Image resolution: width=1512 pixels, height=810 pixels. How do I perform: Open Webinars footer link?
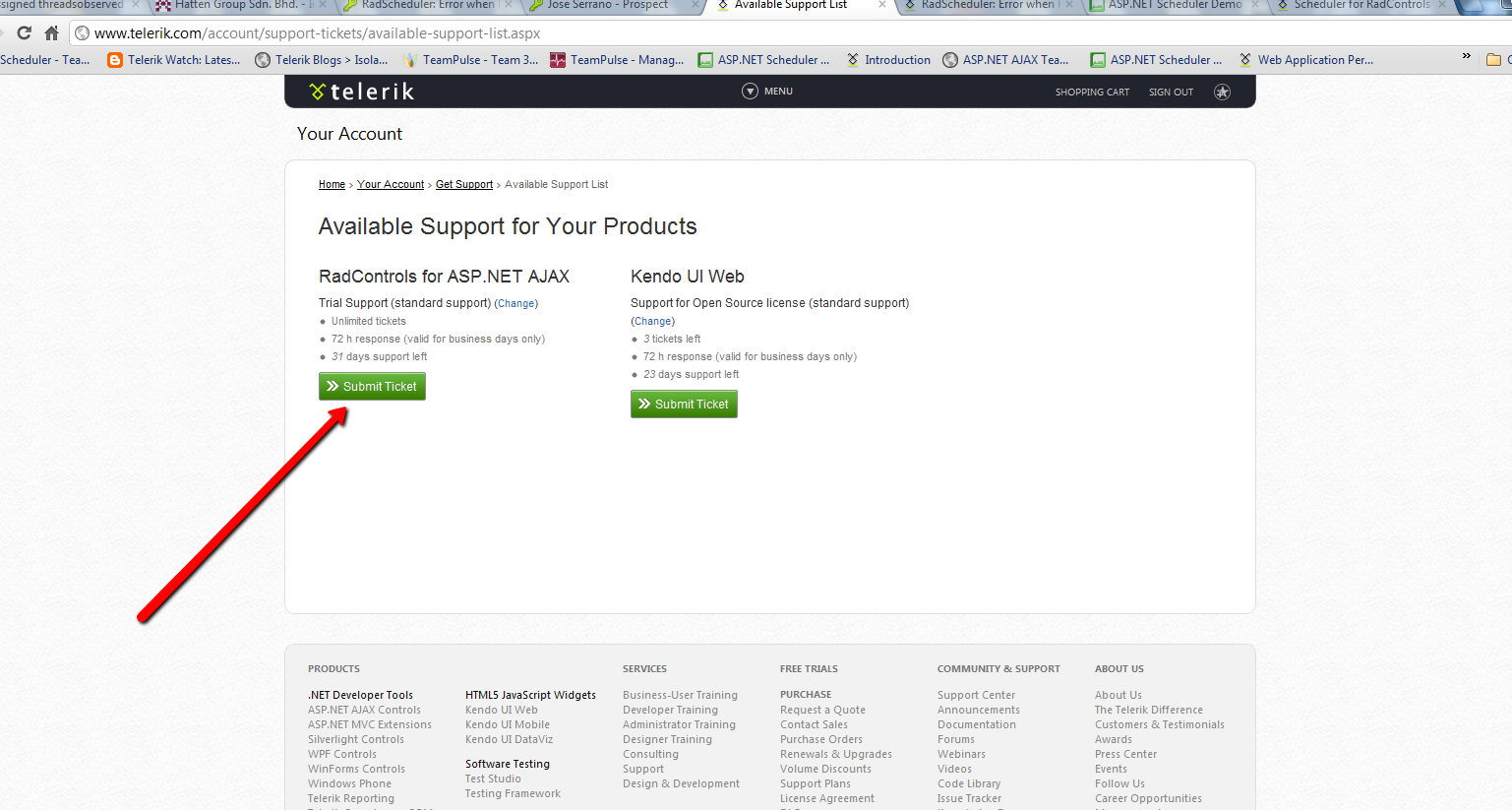[x=961, y=755]
